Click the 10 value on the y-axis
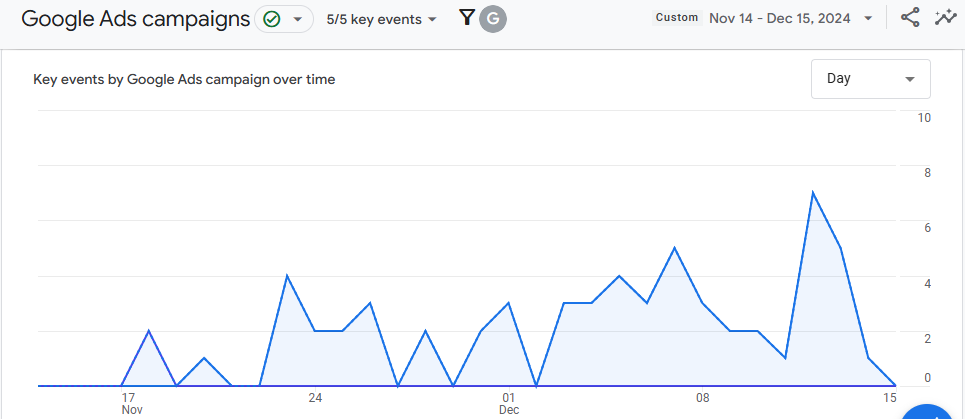The image size is (965, 419). (924, 118)
